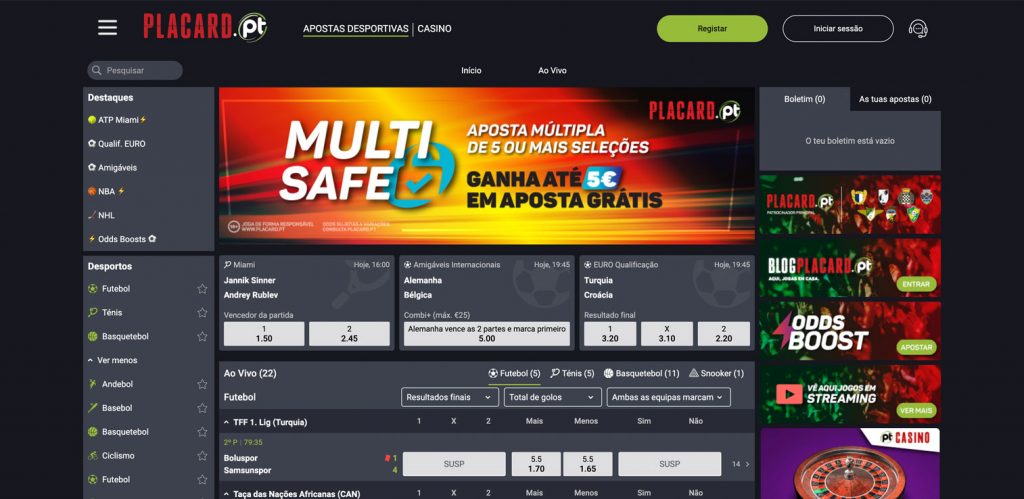Image resolution: width=1024 pixels, height=499 pixels.
Task: Click the Placard.pt logo
Action: pyautogui.click(x=205, y=27)
